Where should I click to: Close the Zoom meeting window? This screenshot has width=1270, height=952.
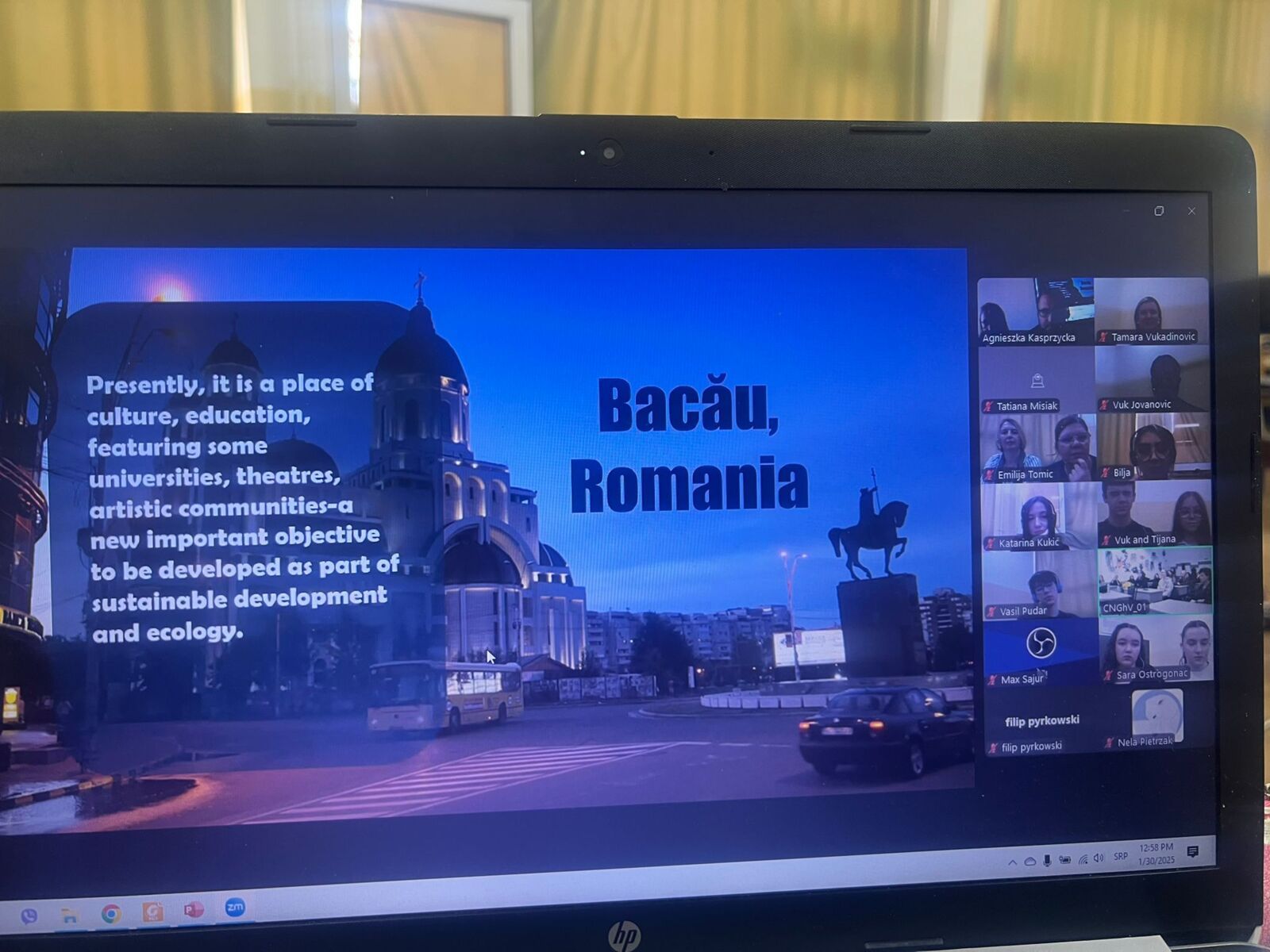tap(1191, 211)
